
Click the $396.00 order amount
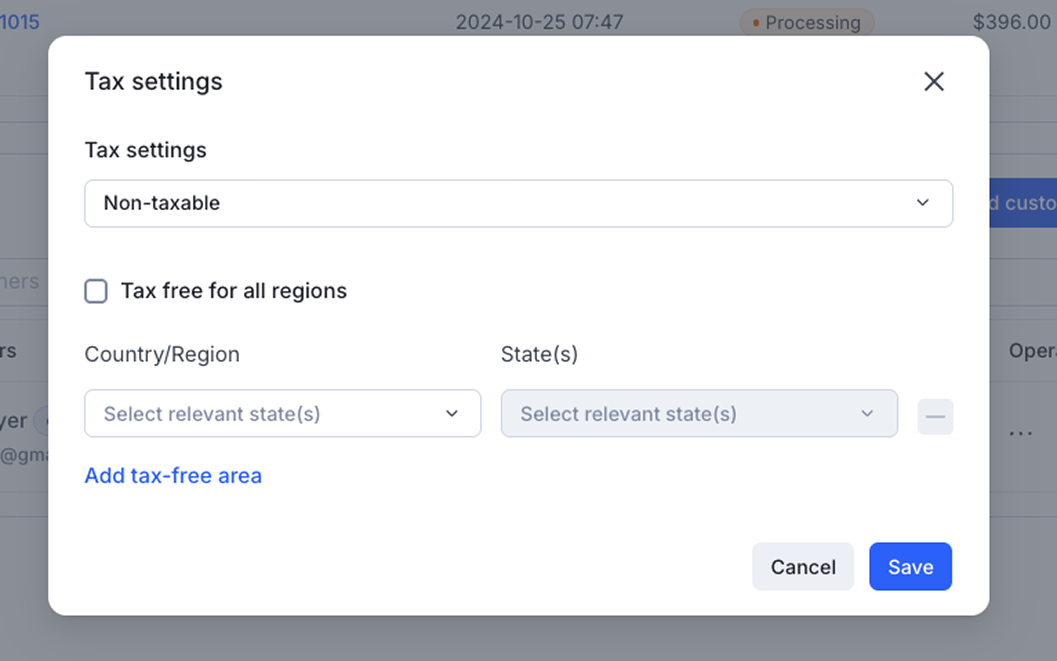(x=1011, y=22)
